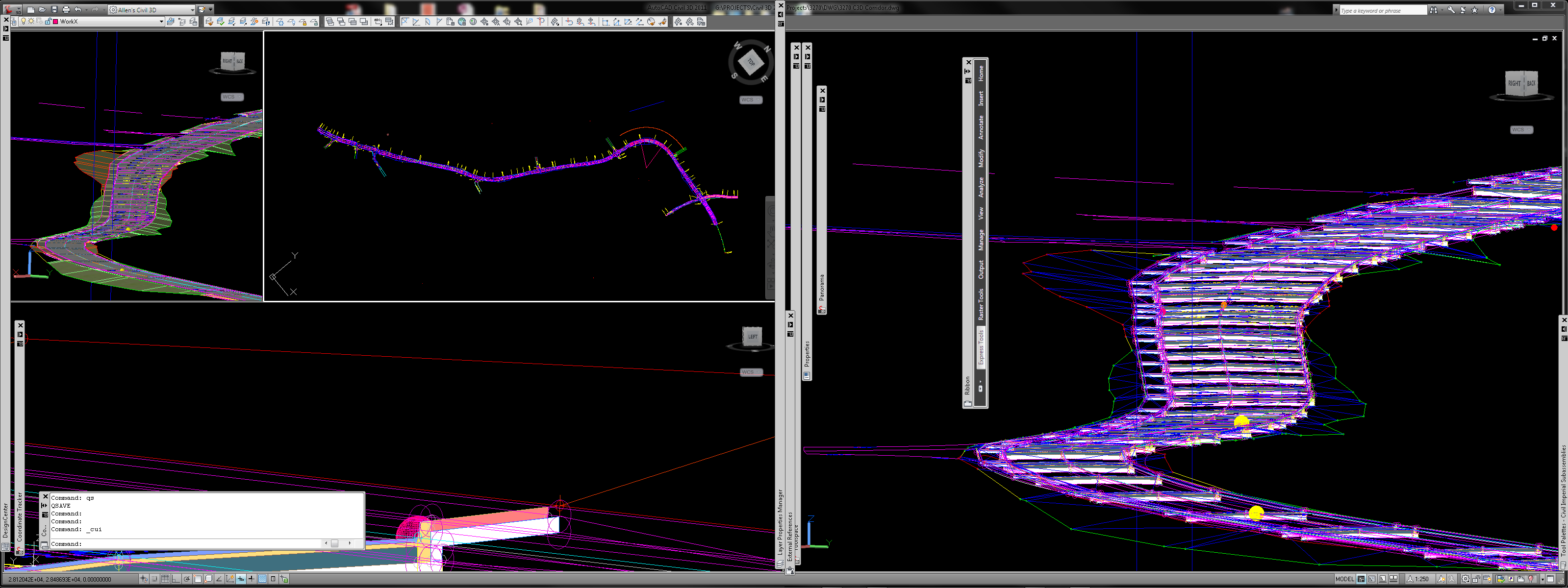
Task: Select the Insert ribbon tab
Action: pyautogui.click(x=981, y=98)
